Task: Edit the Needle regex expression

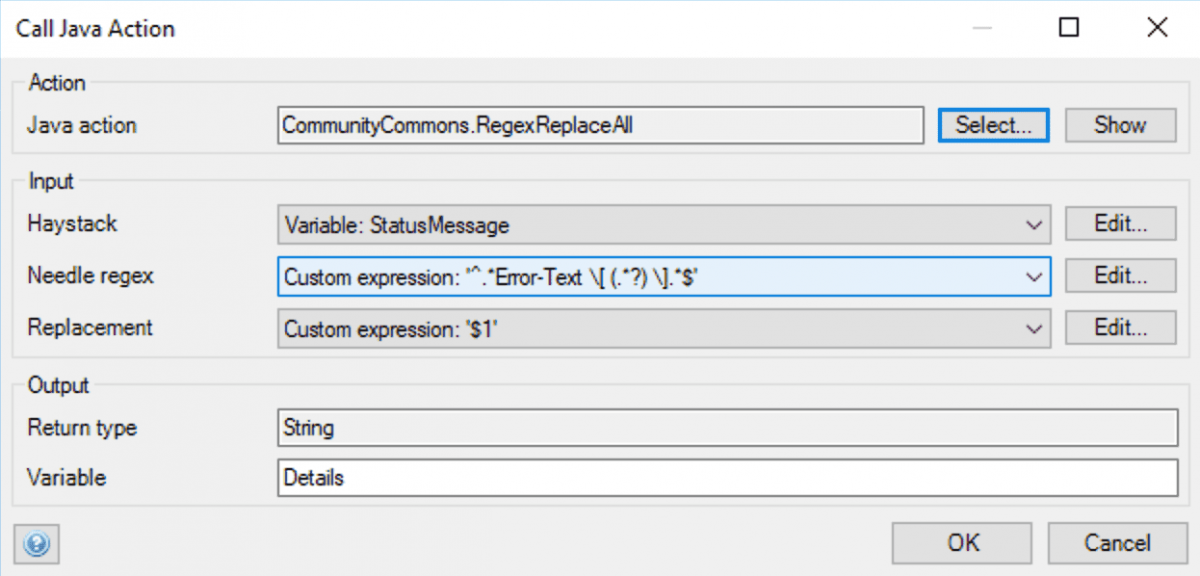Action: tap(1120, 276)
